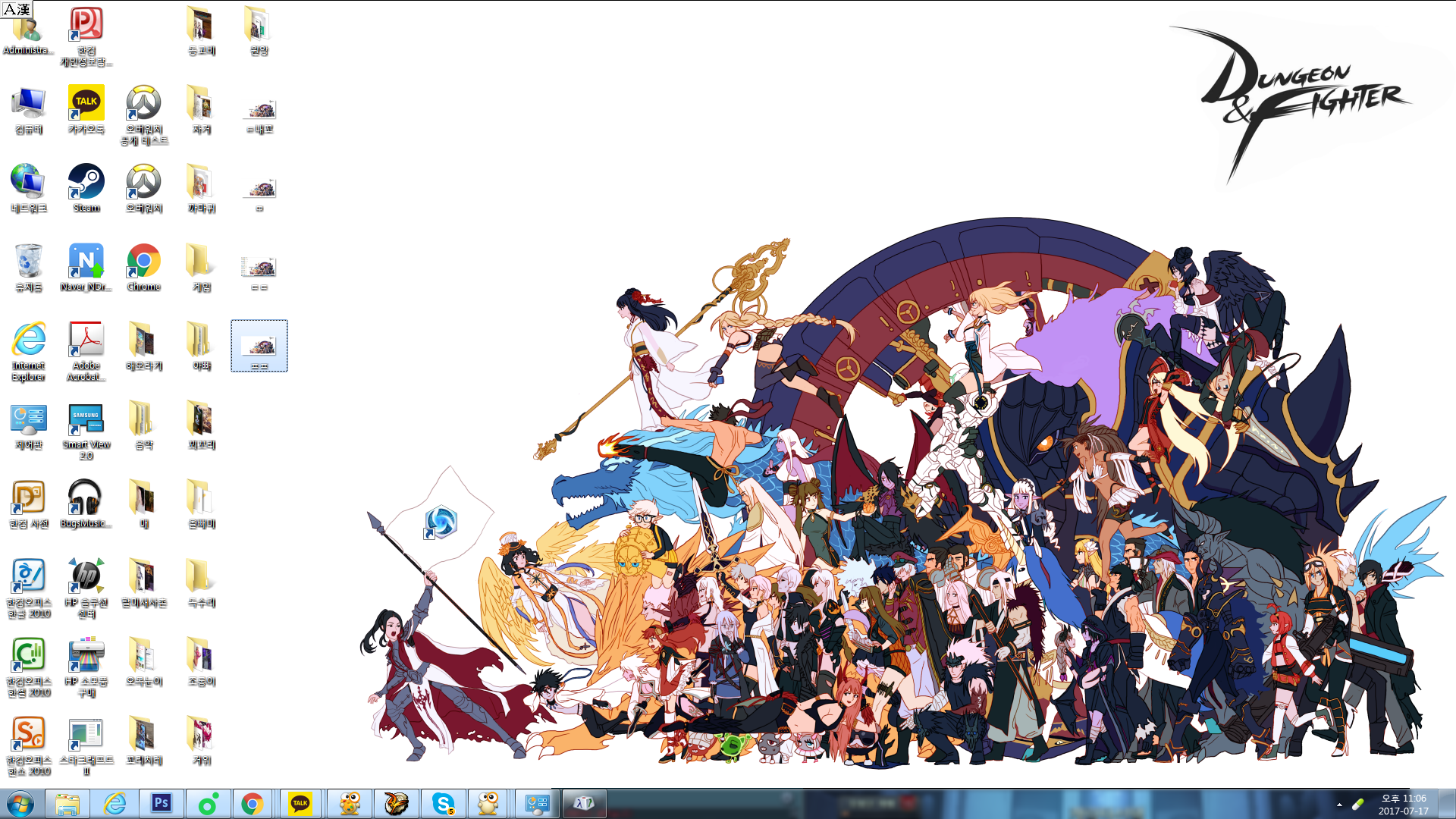Screen dimensions: 1456x819
Task: Open the Windows Start menu
Action: (x=20, y=803)
